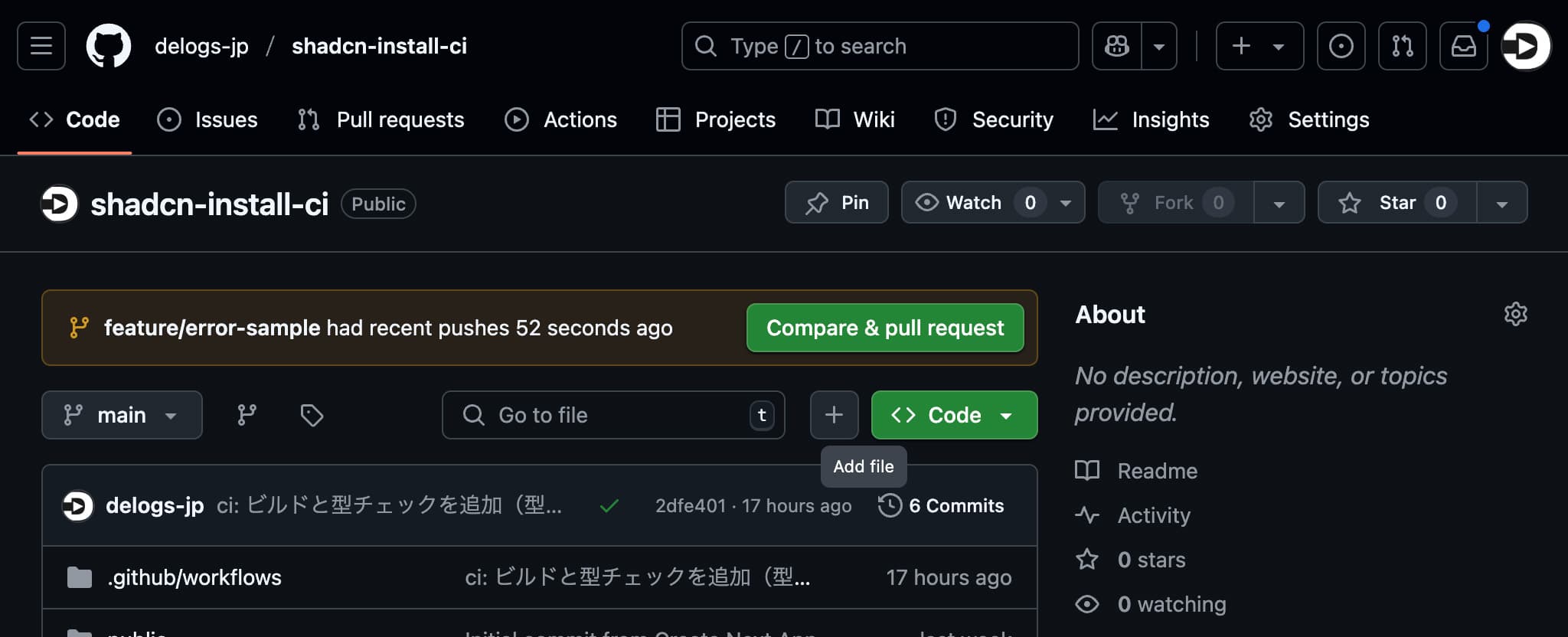Open the green Code dropdown button
1568x637 pixels.
pyautogui.click(x=954, y=415)
